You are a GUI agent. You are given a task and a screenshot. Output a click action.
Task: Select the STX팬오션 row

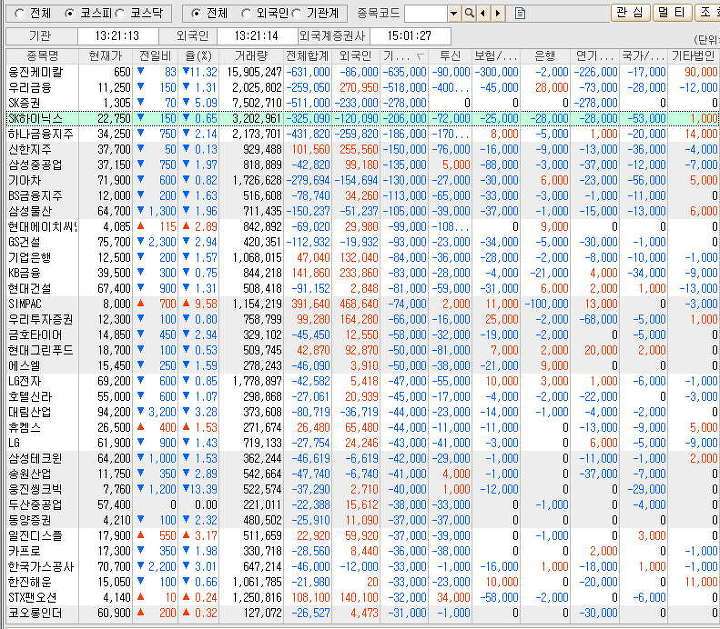coord(363,598)
